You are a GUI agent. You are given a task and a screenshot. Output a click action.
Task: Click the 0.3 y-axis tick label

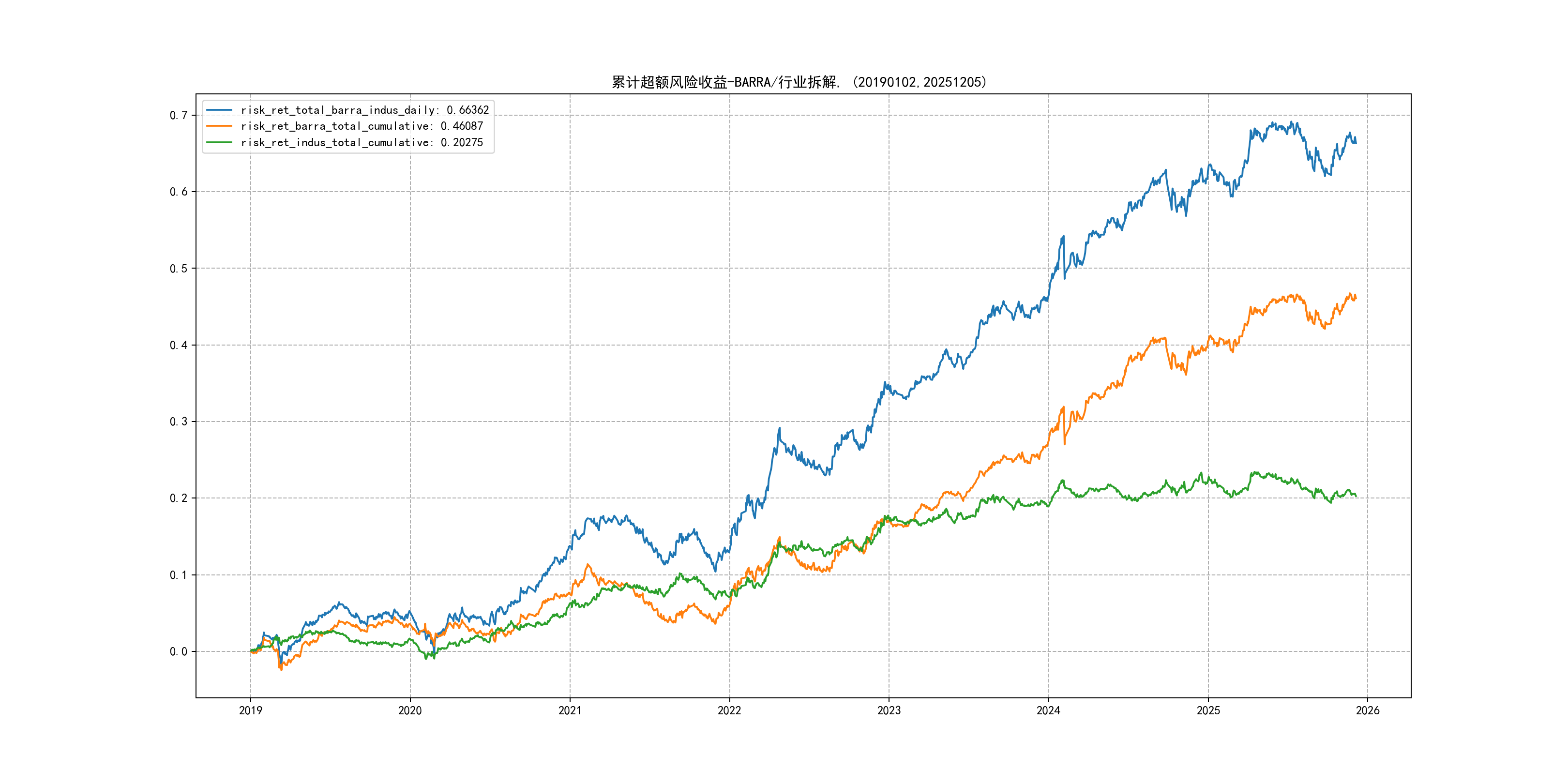179,421
